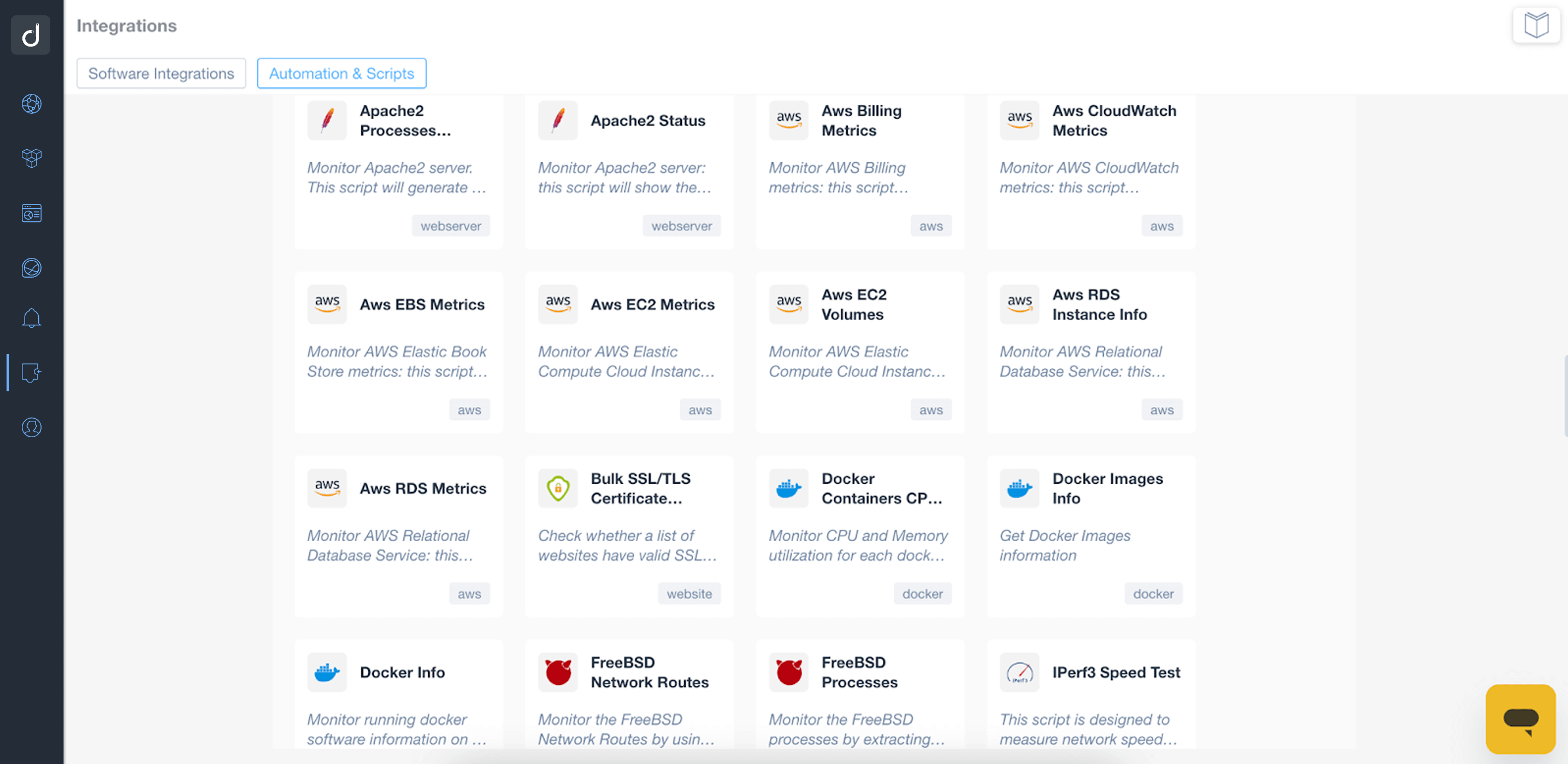Viewport: 1568px width, 764px height.
Task: Open Aws CloudWatch Metrics title
Action: pyautogui.click(x=1115, y=121)
